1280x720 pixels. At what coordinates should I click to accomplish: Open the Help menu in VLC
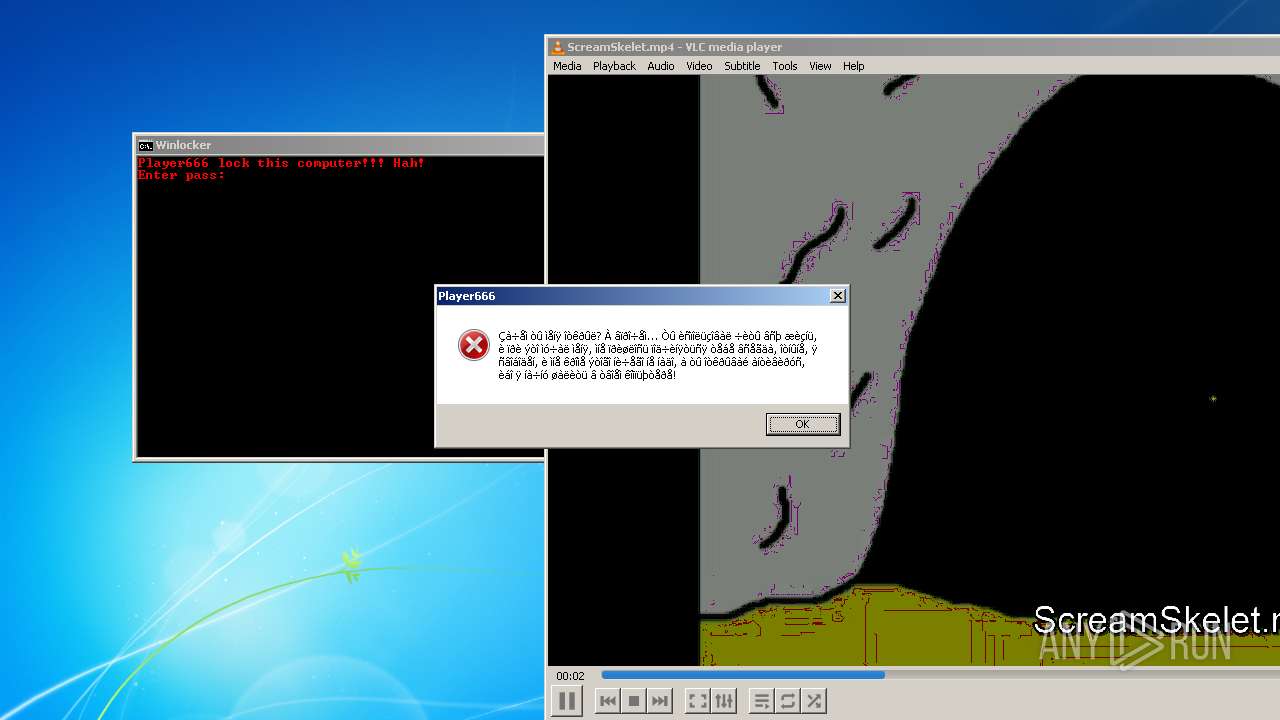[854, 66]
